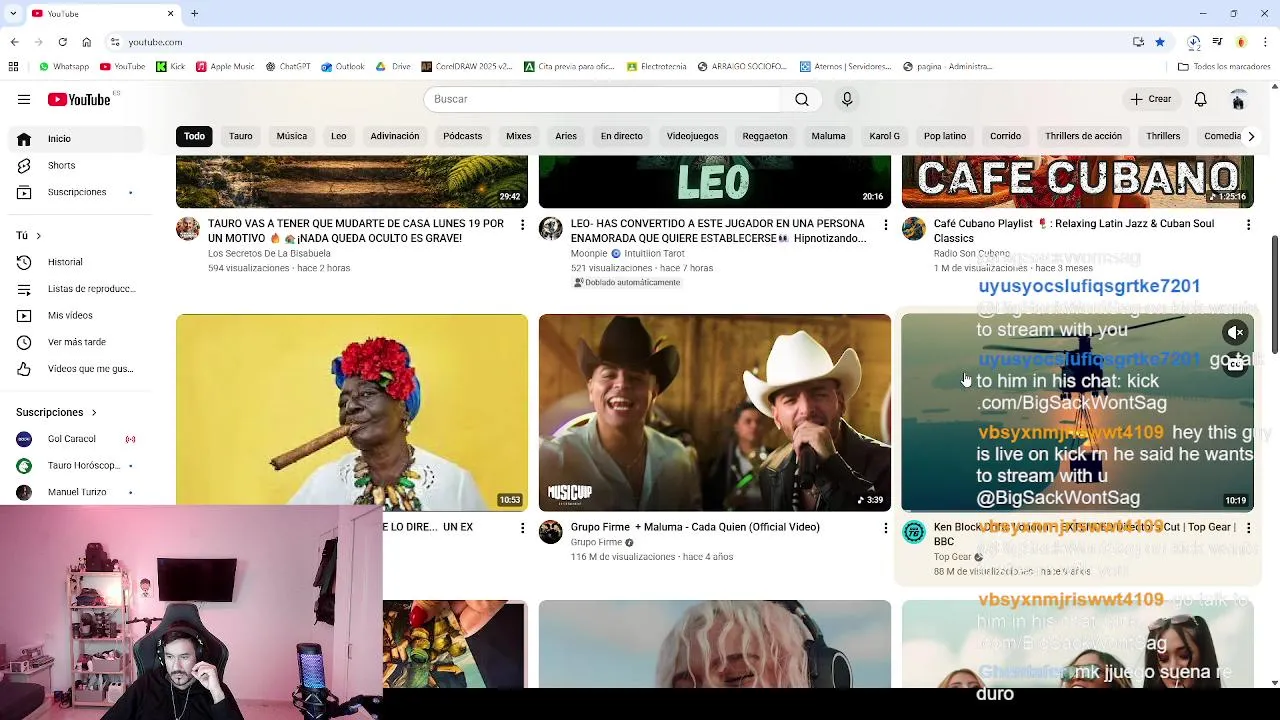Select the En directo filter chip
The height and width of the screenshot is (720, 1280).
point(621,136)
